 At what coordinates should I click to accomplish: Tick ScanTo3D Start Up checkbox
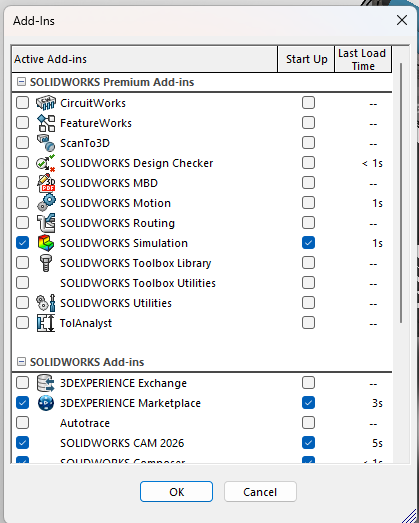[x=308, y=143]
